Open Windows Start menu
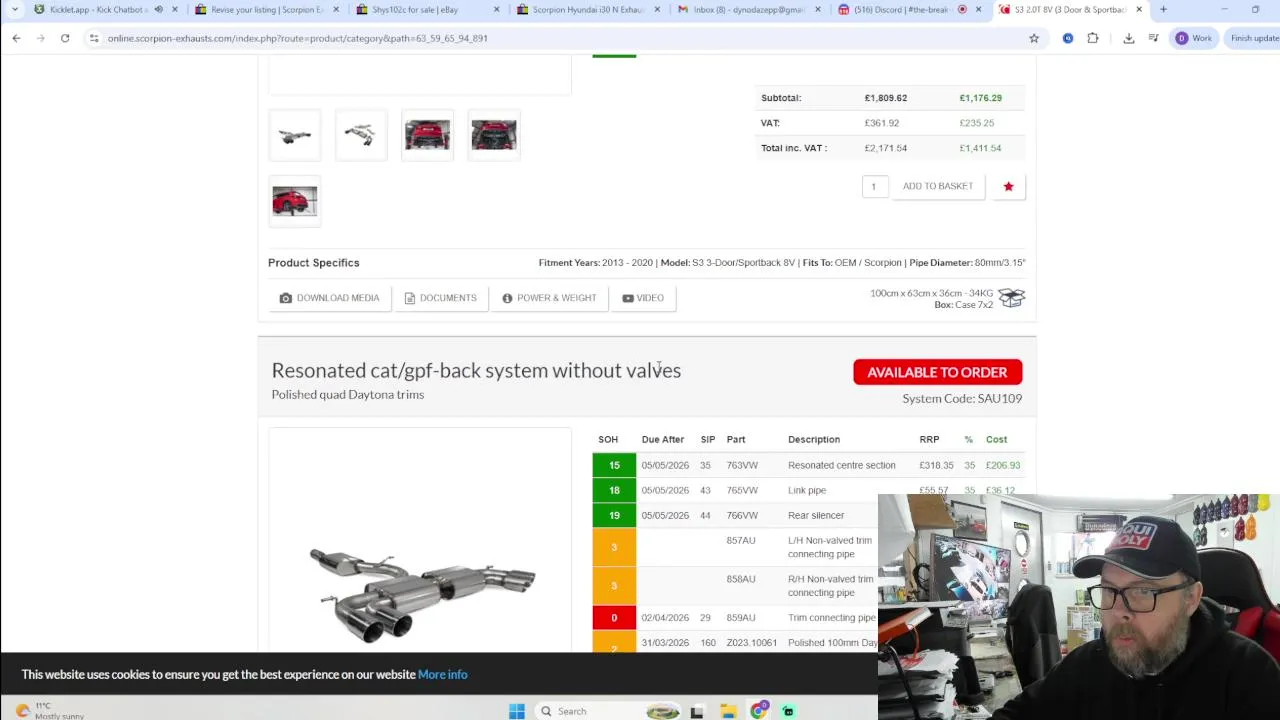This screenshot has width=1280, height=720. coord(517,711)
